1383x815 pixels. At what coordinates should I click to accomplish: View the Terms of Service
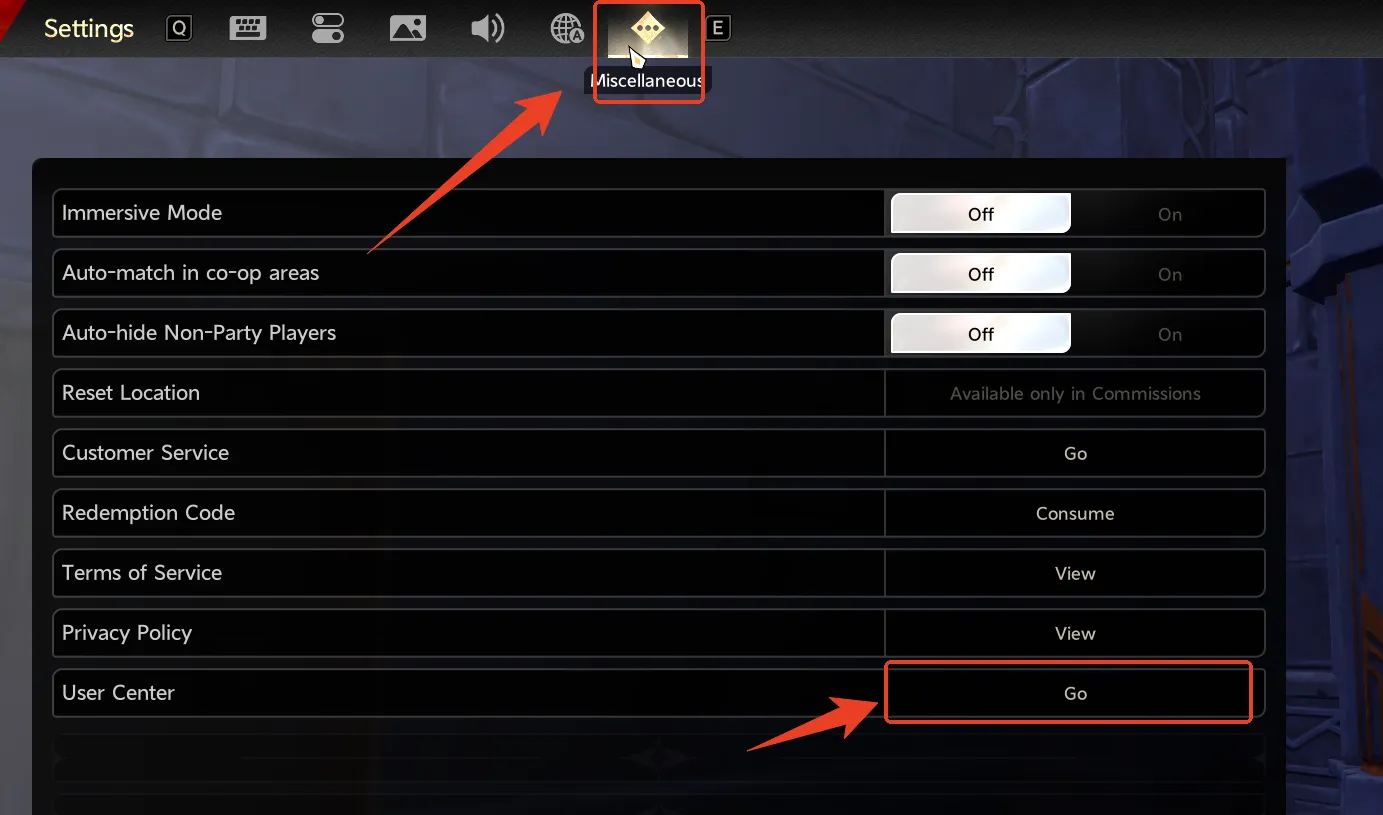1075,573
